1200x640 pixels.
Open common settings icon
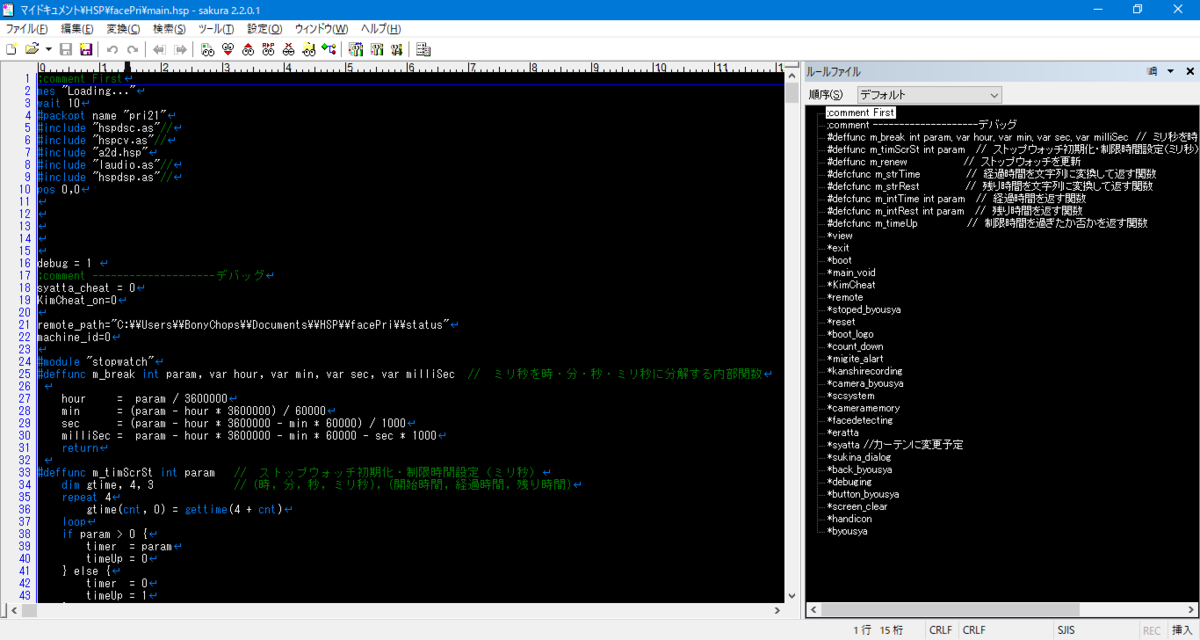tap(396, 48)
